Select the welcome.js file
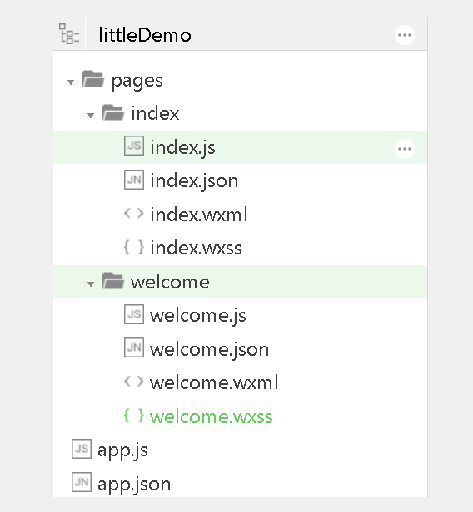The width and height of the screenshot is (473, 512). coord(198,315)
